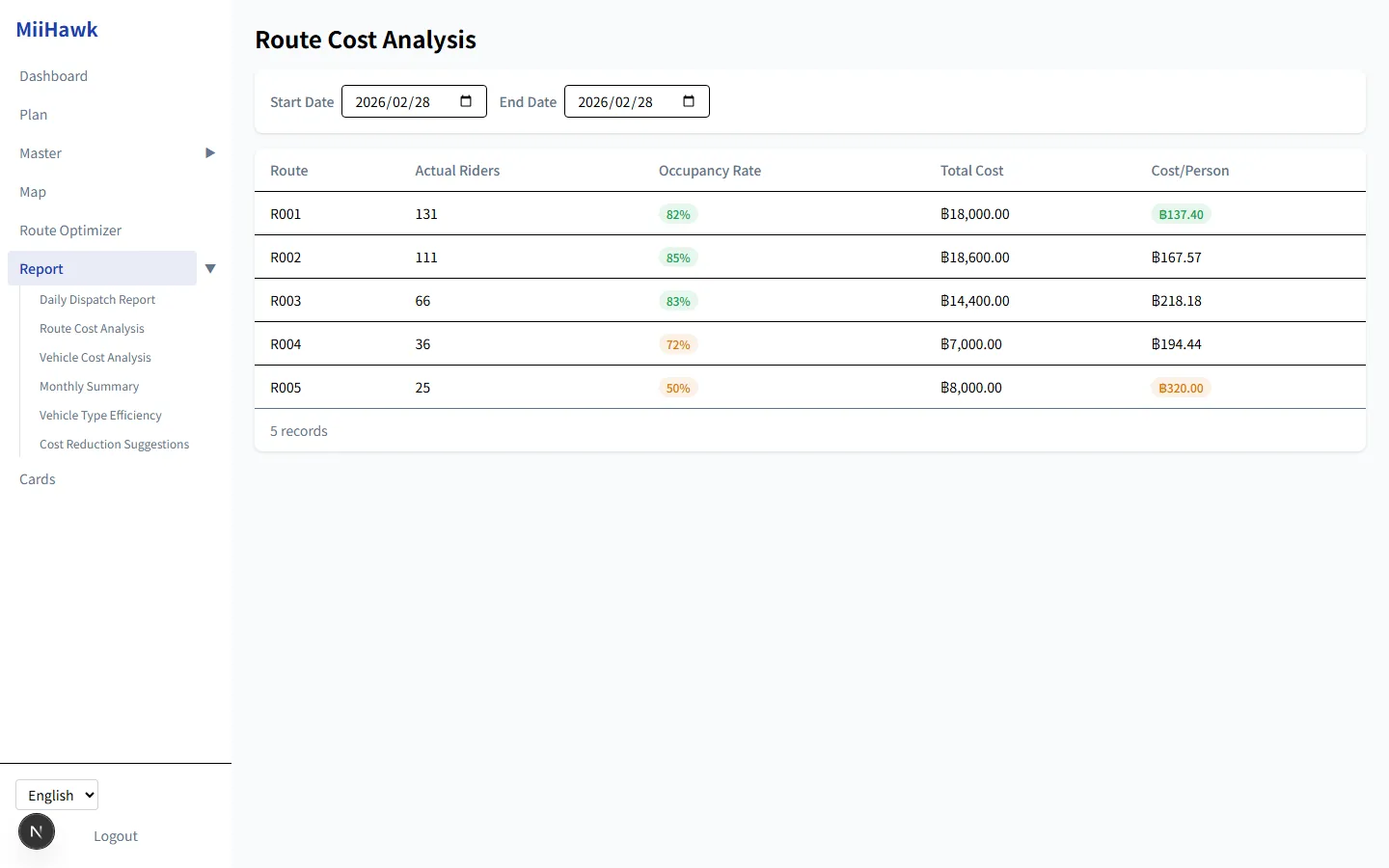Open the English language dropdown
This screenshot has height=868, width=1389.
tap(57, 795)
